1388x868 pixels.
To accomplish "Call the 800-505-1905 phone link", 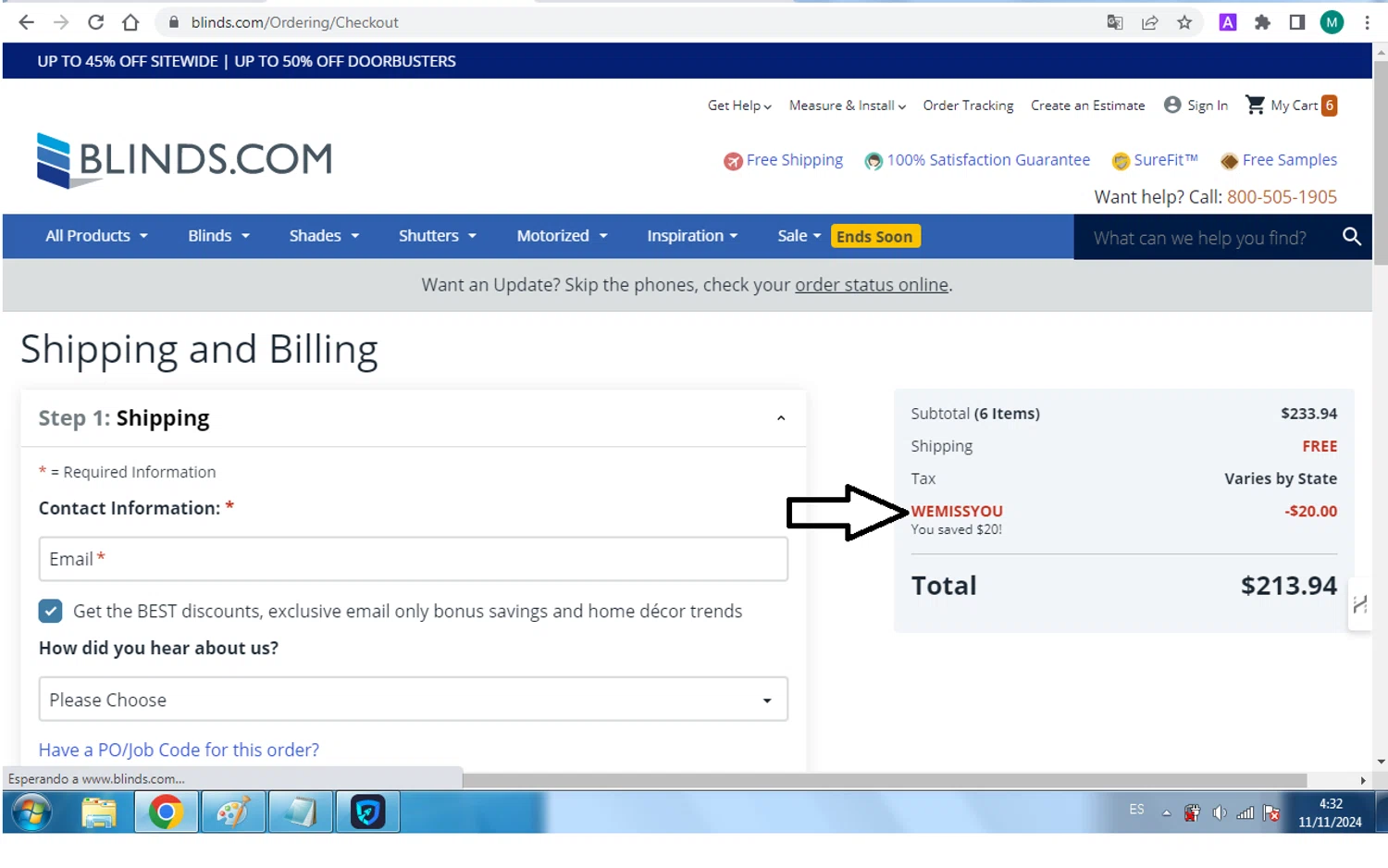I will pyautogui.click(x=1282, y=197).
